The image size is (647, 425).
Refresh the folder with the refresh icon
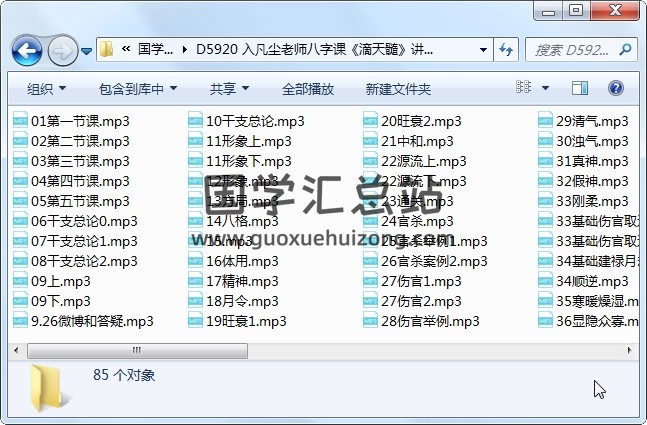(x=506, y=50)
